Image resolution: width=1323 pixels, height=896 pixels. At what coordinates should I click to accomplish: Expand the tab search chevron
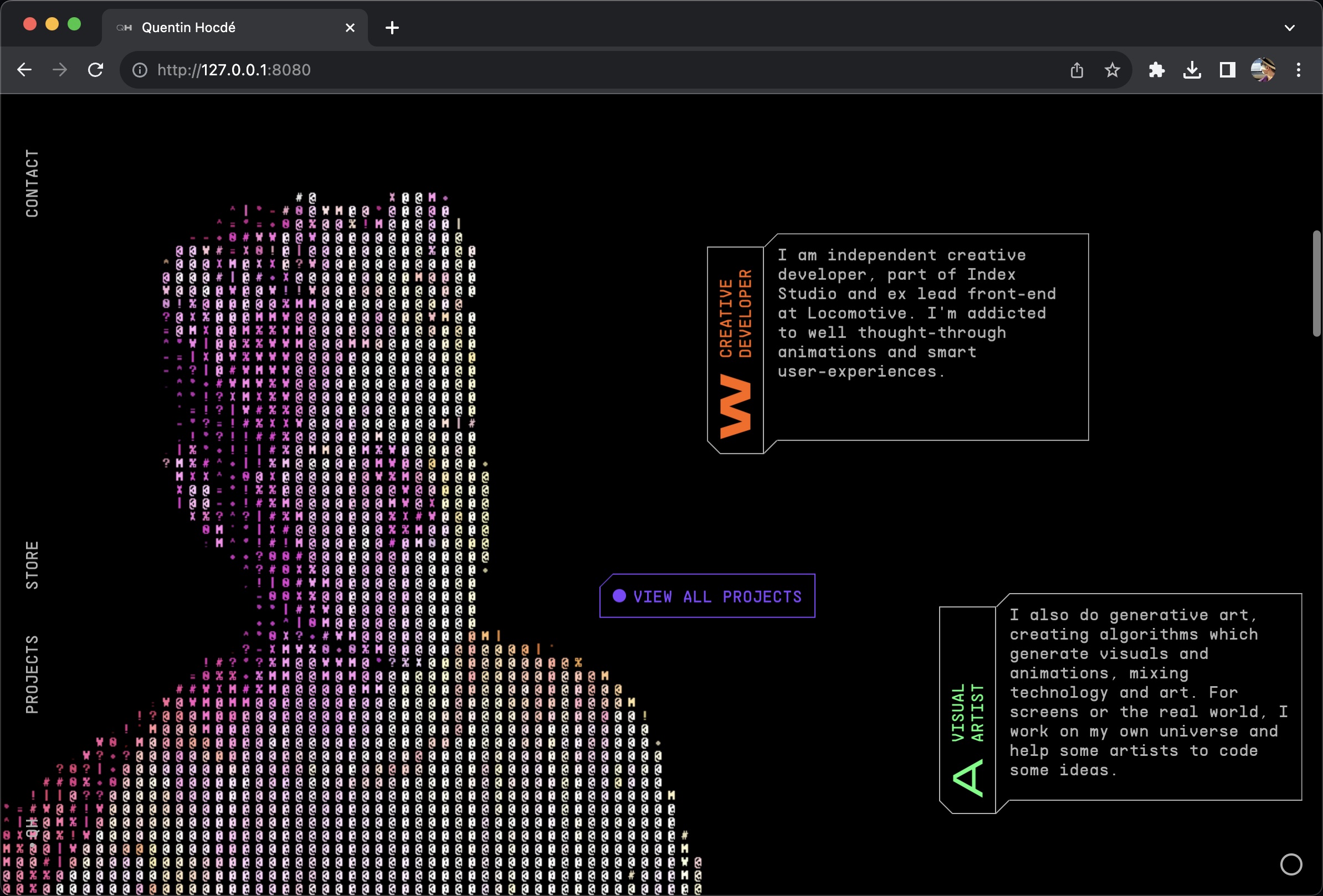tap(1289, 27)
